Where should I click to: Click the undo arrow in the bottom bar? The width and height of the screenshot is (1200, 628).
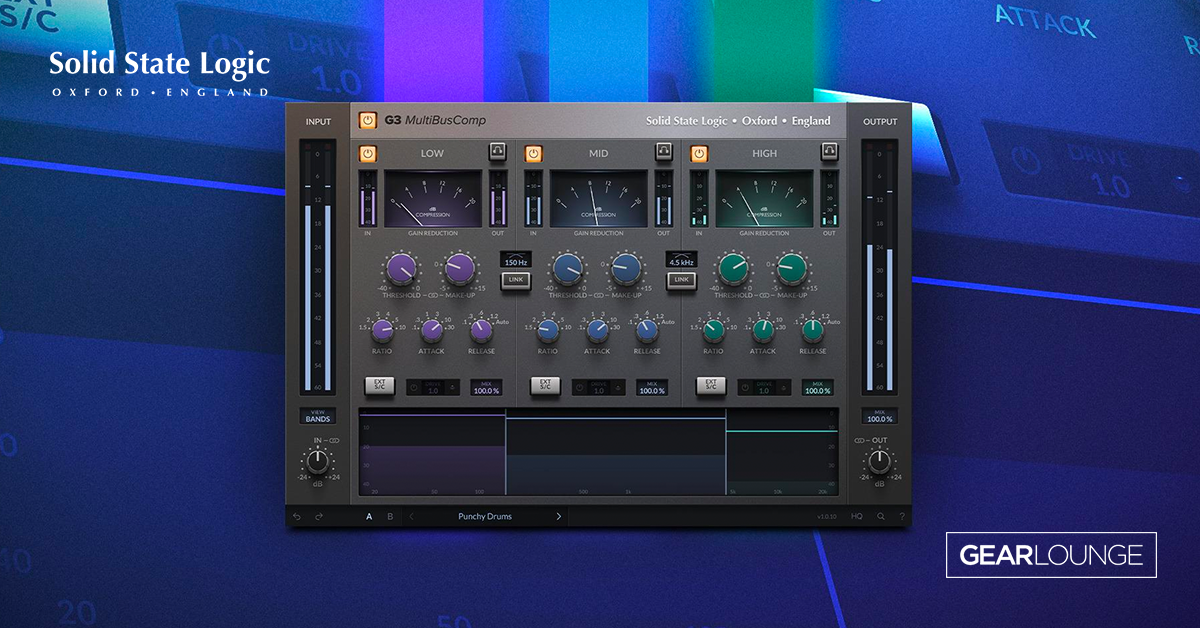[297, 516]
